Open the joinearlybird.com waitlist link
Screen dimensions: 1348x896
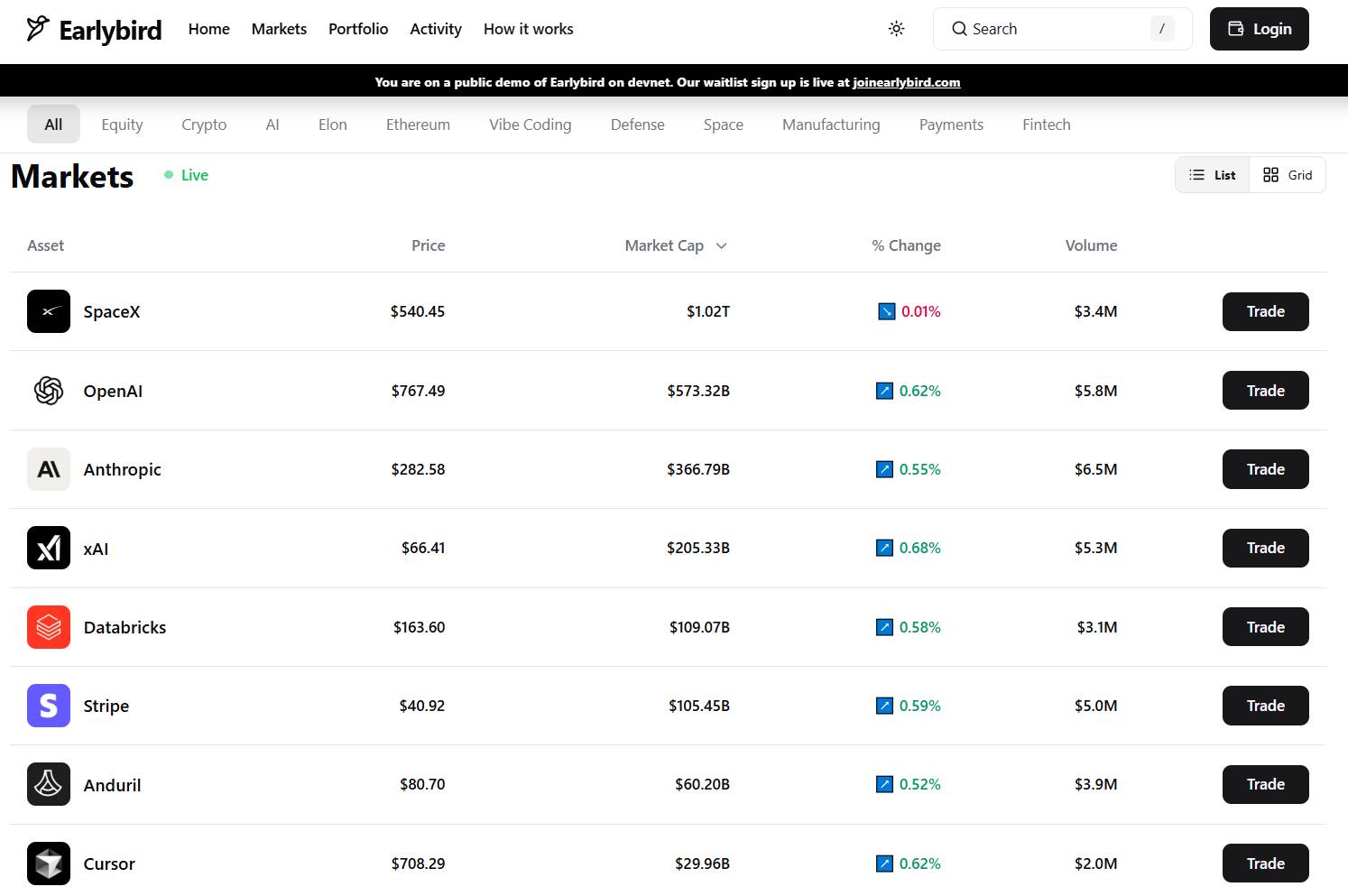906,82
